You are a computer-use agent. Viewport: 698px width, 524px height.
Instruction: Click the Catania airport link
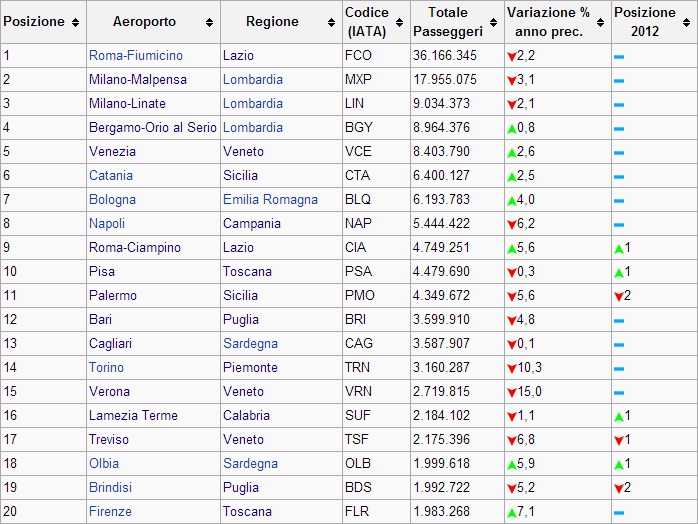(x=110, y=175)
